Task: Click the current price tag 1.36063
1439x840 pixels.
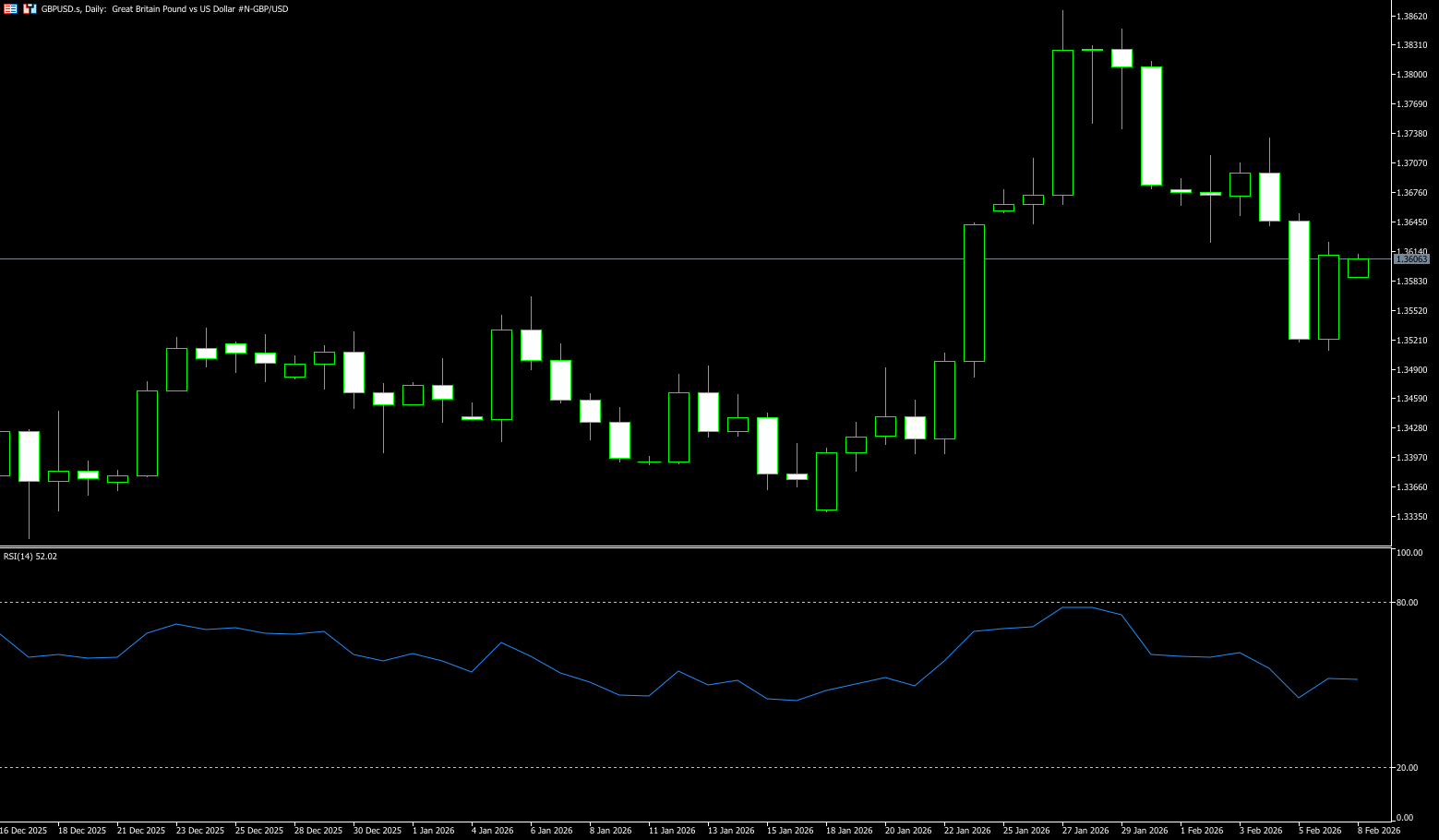Action: tap(1411, 259)
